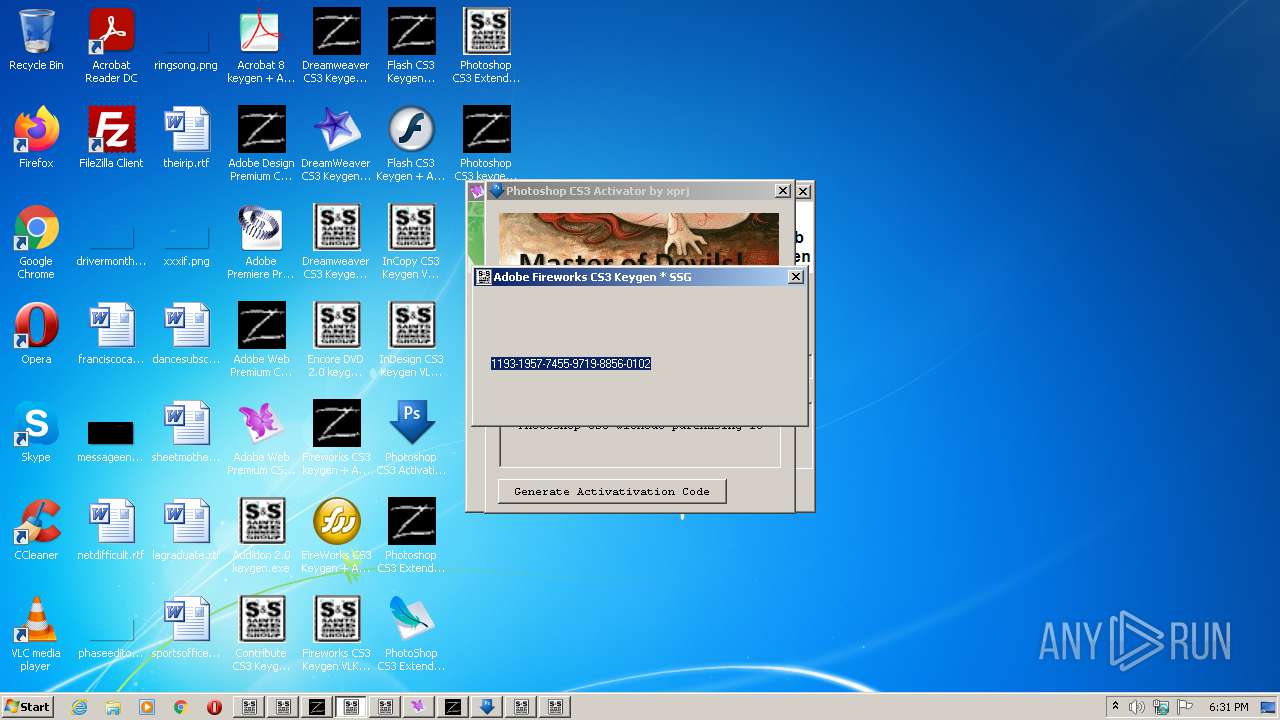Open the Action Center flag icon
Image resolution: width=1280 pixels, height=720 pixels.
(x=1185, y=707)
